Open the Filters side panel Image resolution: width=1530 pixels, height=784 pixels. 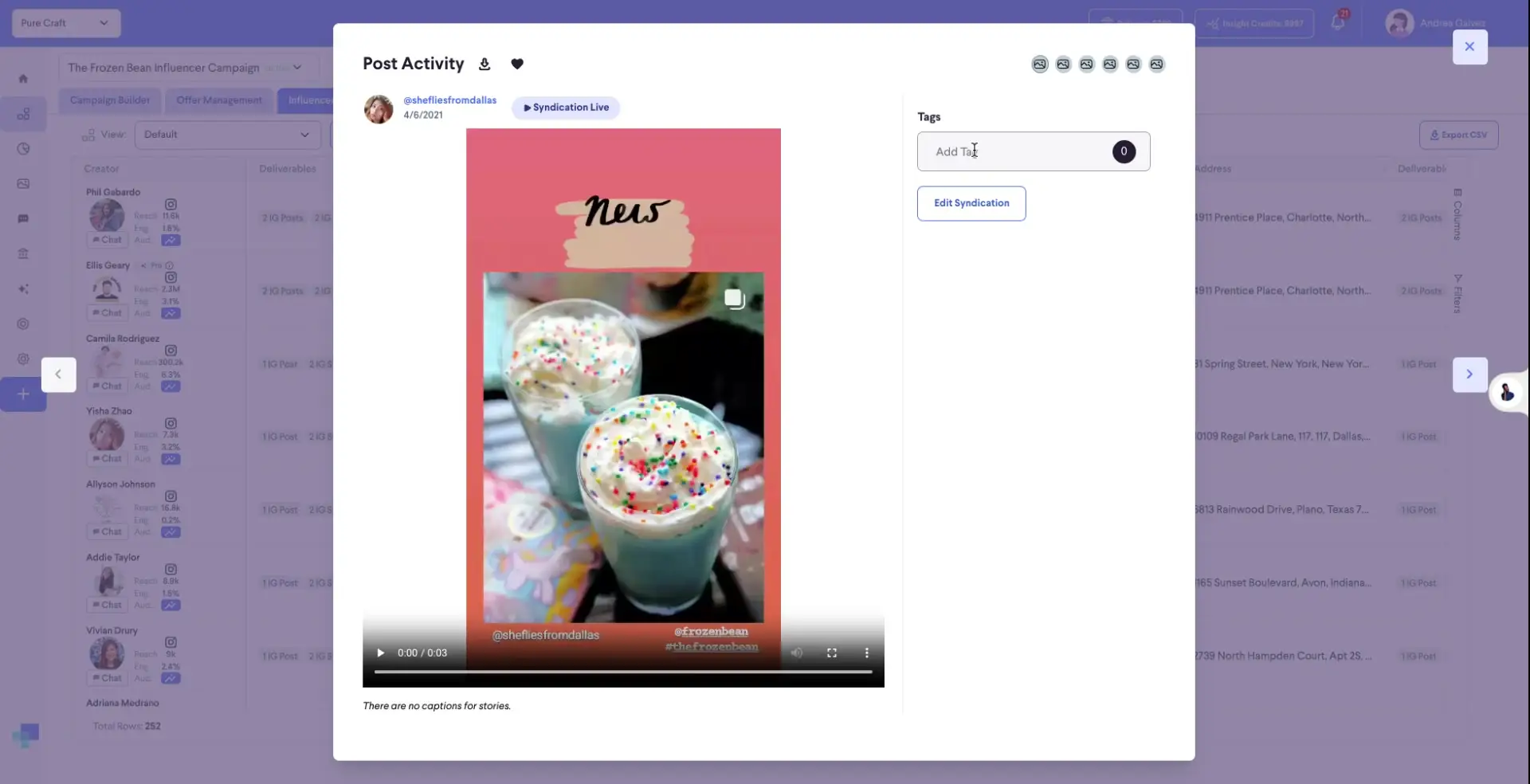[1457, 294]
